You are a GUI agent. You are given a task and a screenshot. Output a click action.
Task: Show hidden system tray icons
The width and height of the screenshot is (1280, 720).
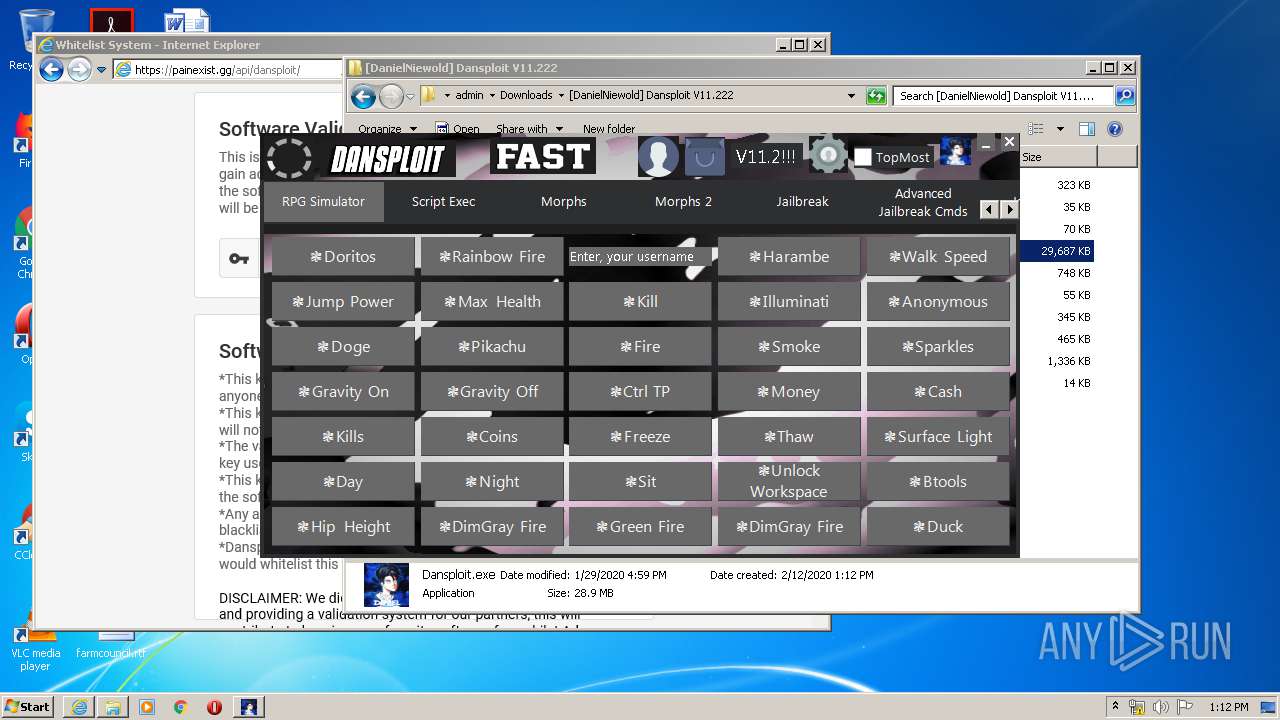1115,707
